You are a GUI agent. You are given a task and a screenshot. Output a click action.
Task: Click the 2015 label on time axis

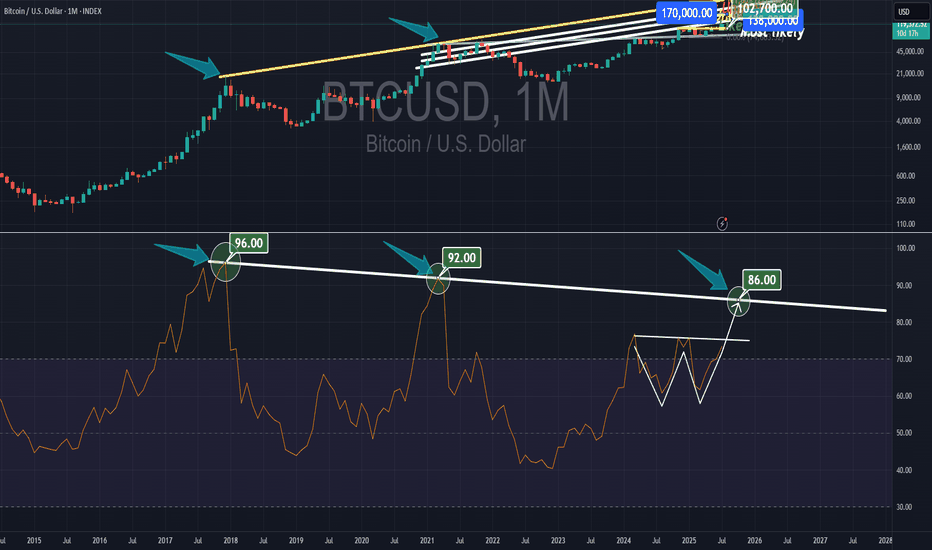tap(34, 540)
